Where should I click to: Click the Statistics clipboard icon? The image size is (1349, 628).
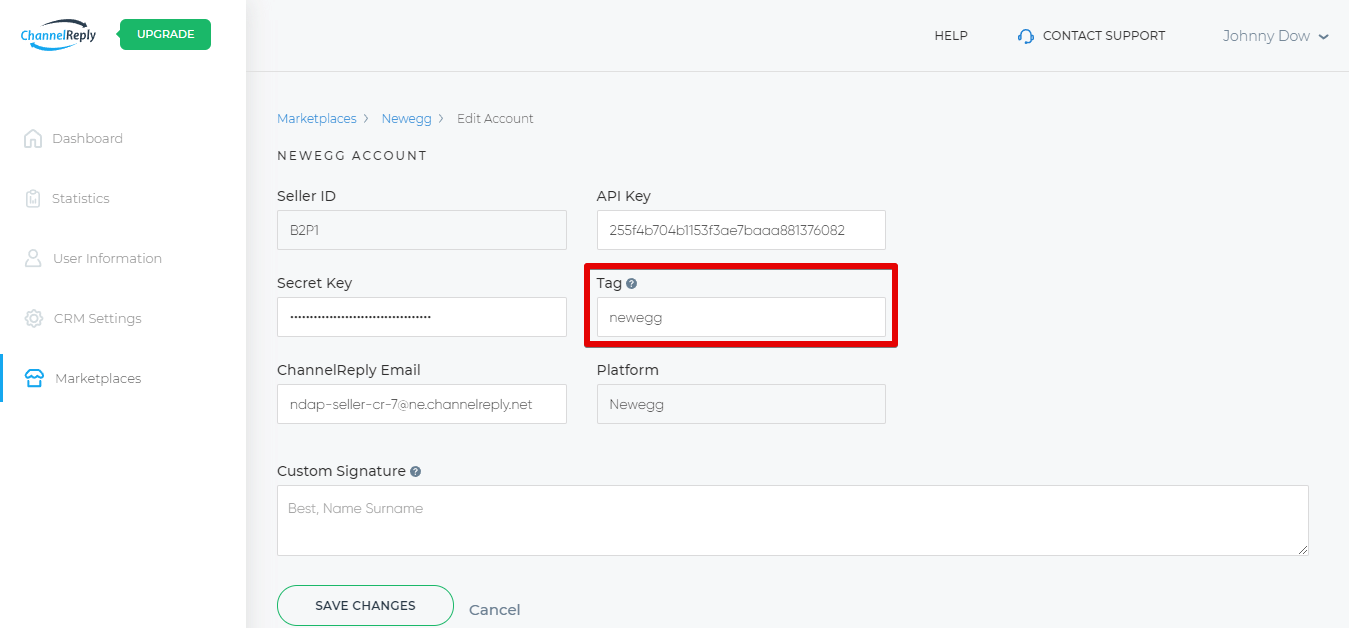point(33,198)
